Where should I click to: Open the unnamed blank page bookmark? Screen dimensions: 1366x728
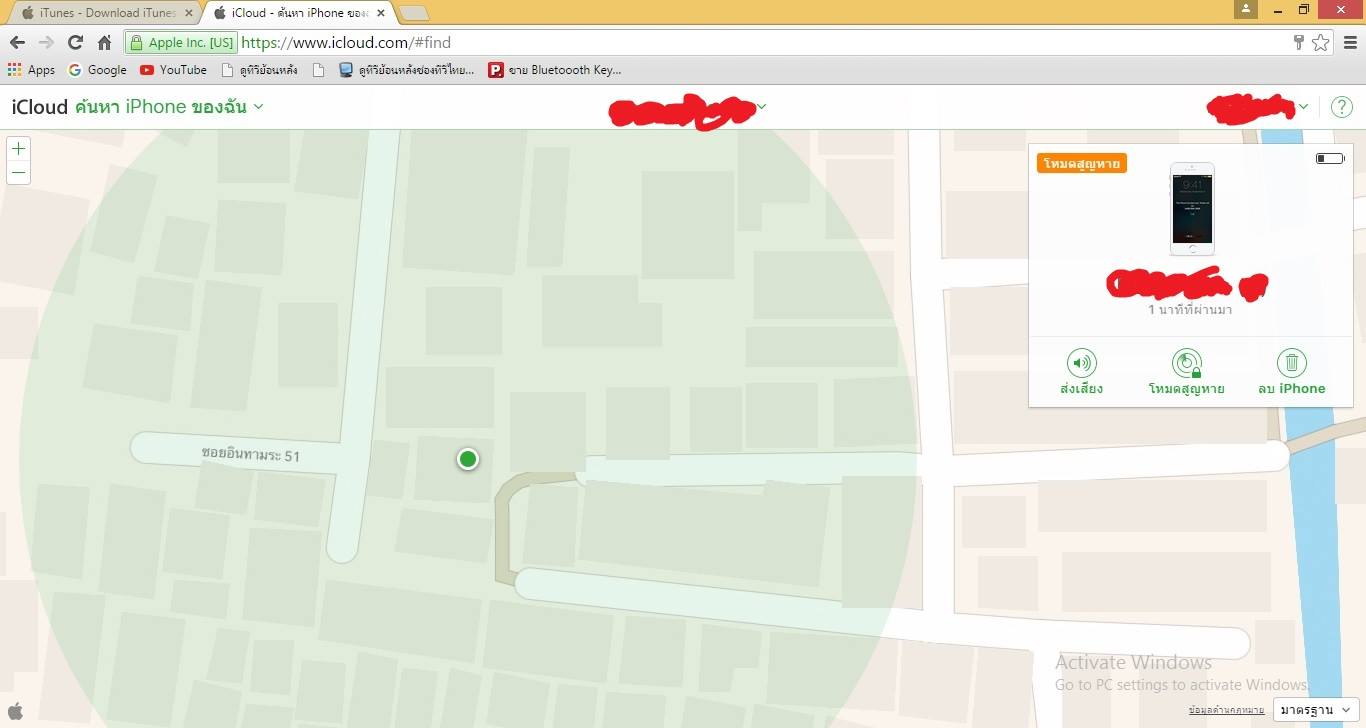click(x=319, y=70)
